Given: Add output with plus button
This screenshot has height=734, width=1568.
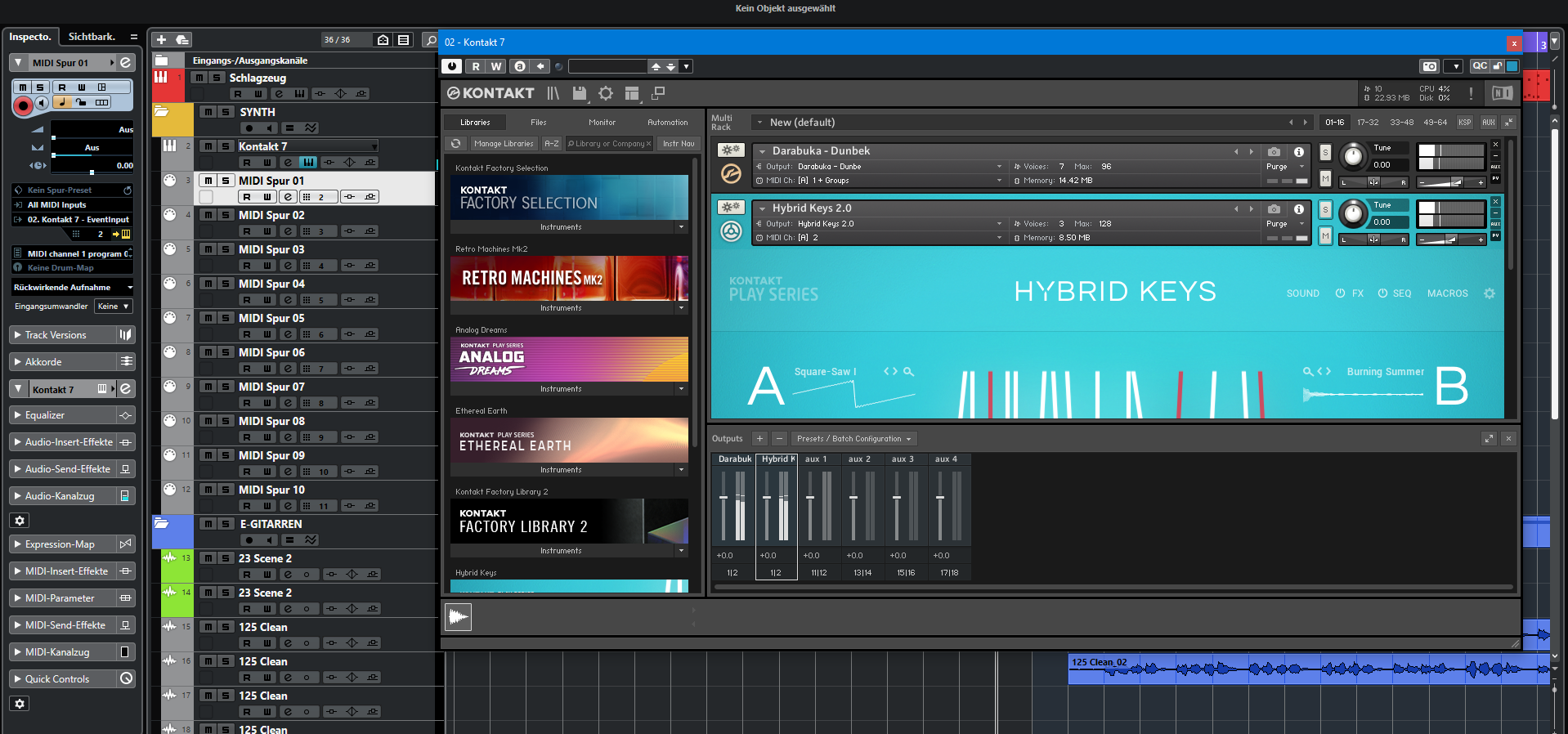Looking at the screenshot, I should (x=759, y=439).
